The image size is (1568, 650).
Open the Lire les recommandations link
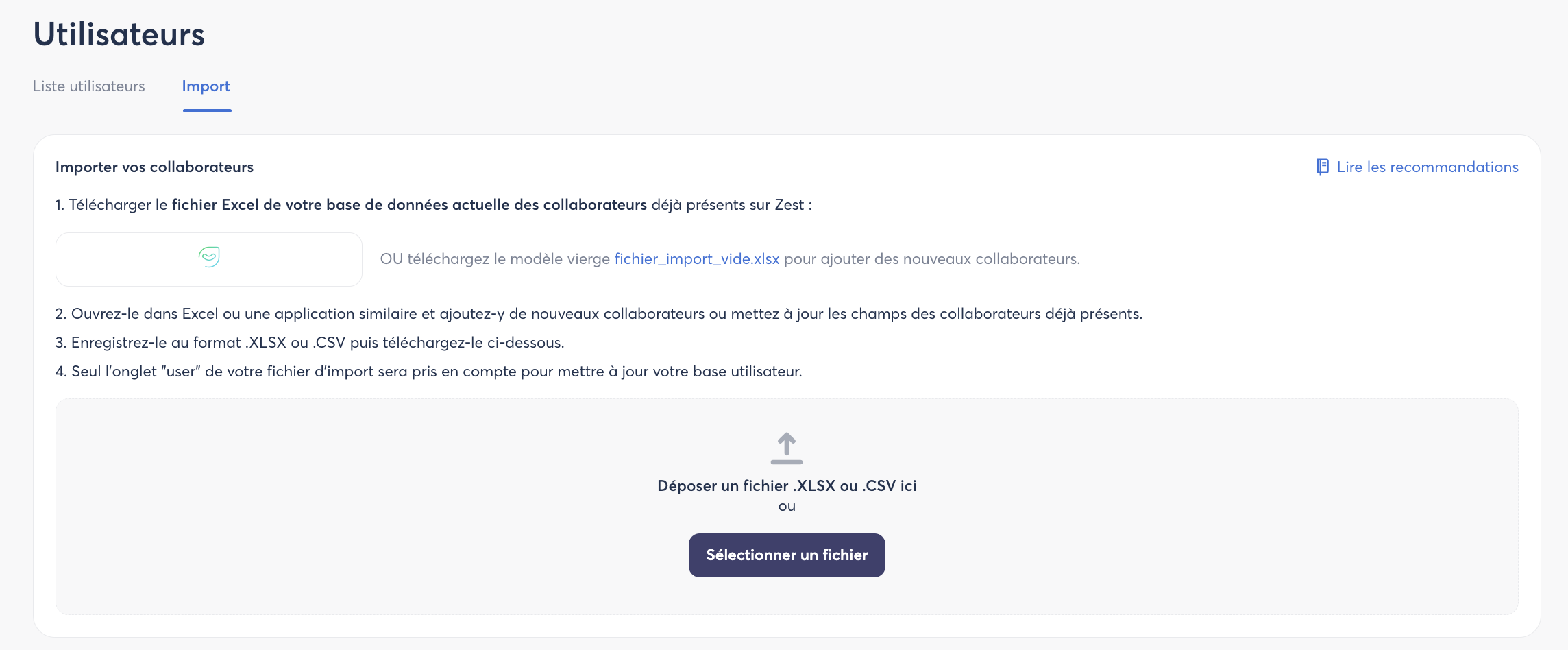1427,167
